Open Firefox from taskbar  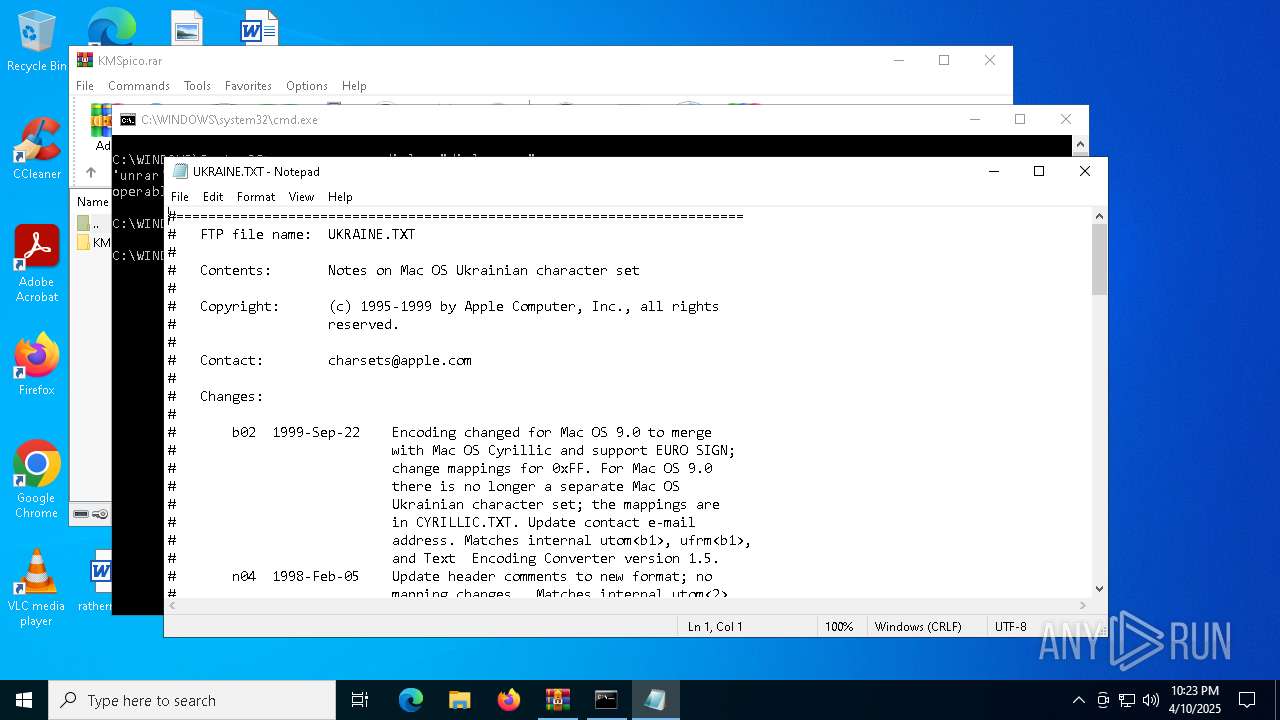pyautogui.click(x=509, y=700)
